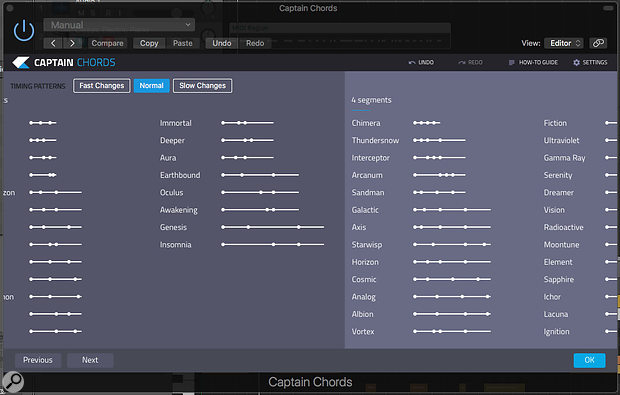This screenshot has width=620, height=395.
Task: Open the How-To Guide
Action: point(533,62)
